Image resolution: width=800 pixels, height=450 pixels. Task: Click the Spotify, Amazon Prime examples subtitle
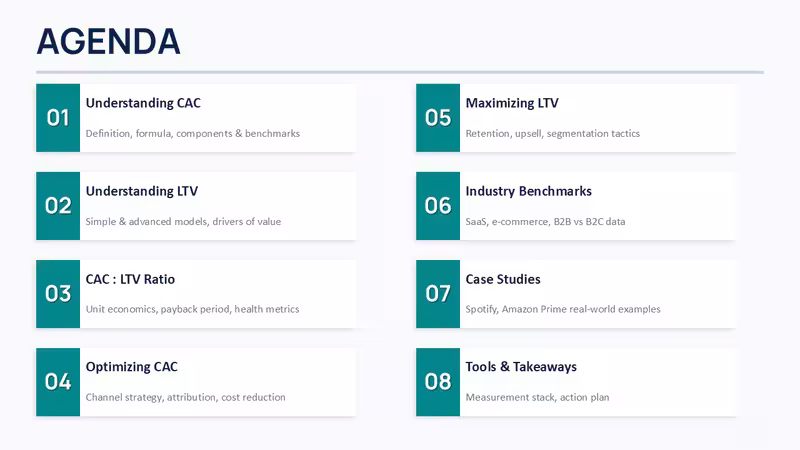pos(563,309)
